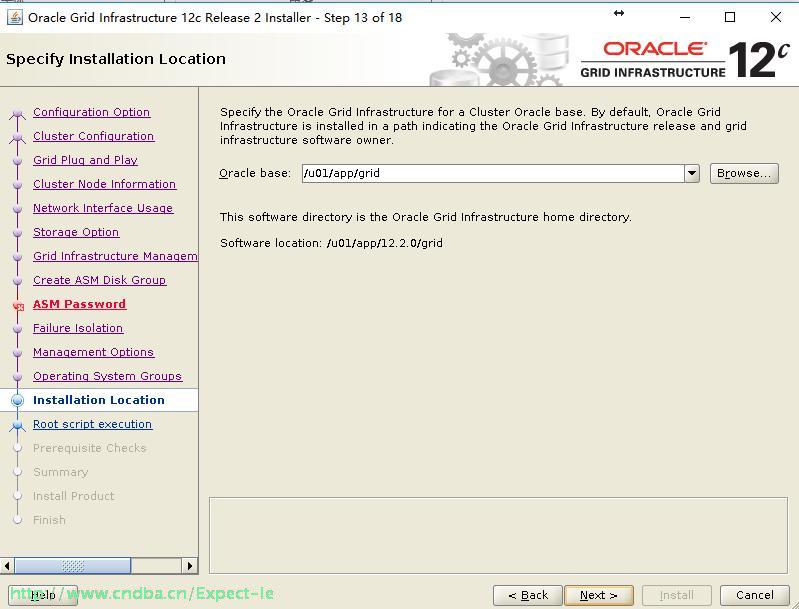This screenshot has width=799, height=609.
Task: Go to Cluster Configuration step
Action: (94, 136)
